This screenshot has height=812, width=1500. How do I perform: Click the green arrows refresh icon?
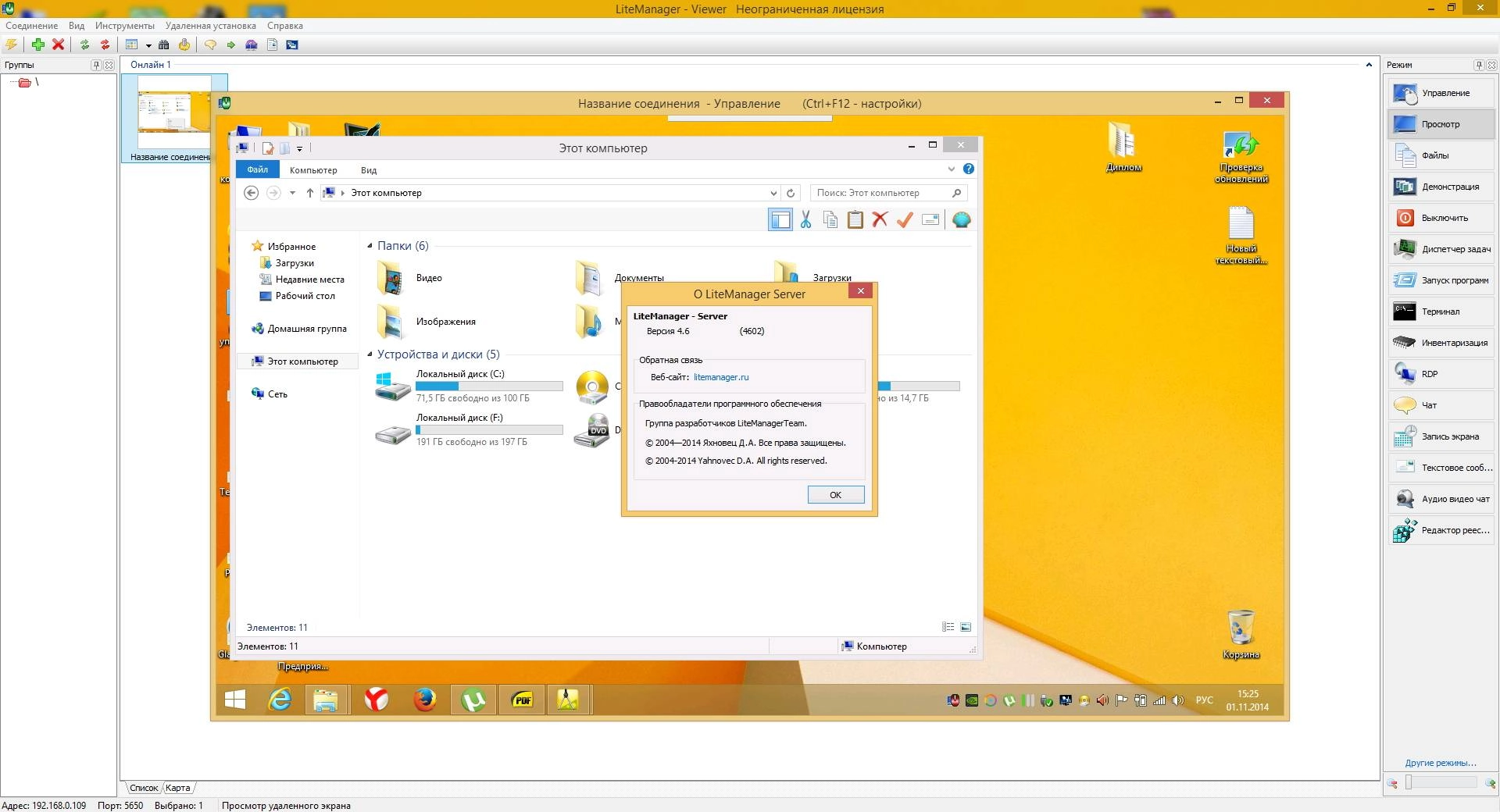point(84,45)
